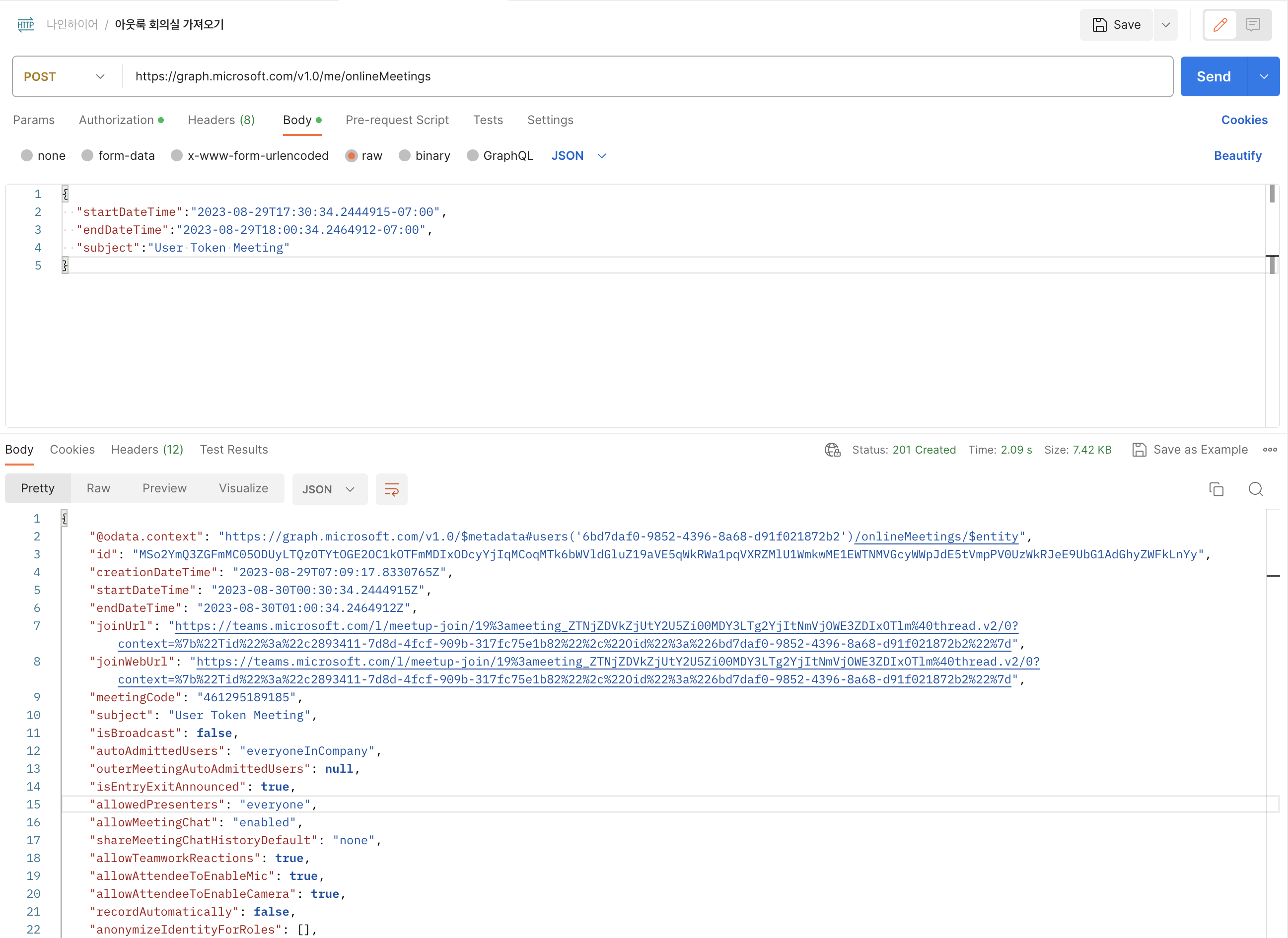Click the HTTP request type icon
This screenshot has height=938, width=1288.
25,24
